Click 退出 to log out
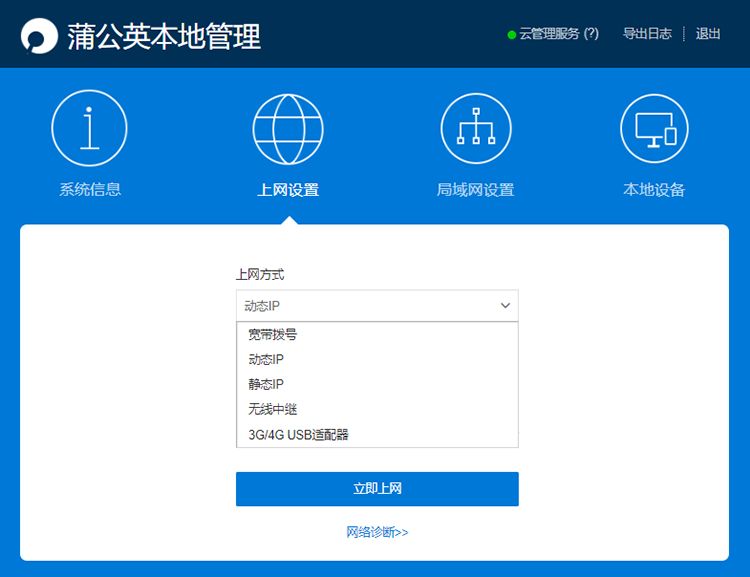Viewport: 750px width, 577px height. pyautogui.click(x=708, y=33)
